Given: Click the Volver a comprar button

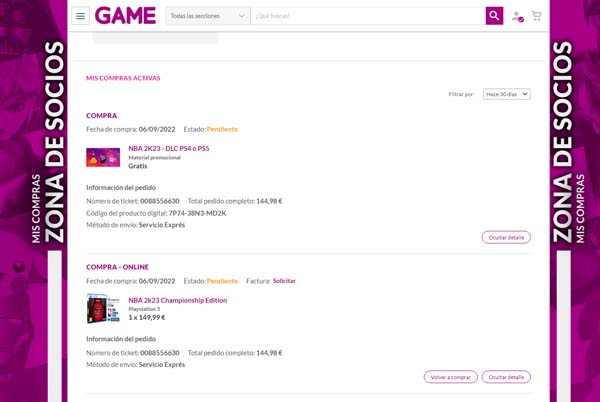Looking at the screenshot, I should 450,377.
